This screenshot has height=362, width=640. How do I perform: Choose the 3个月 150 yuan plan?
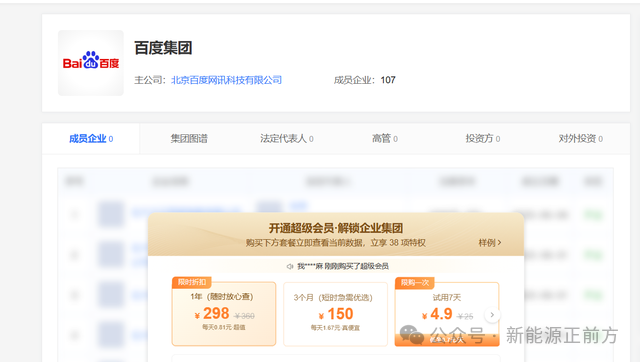(335, 313)
